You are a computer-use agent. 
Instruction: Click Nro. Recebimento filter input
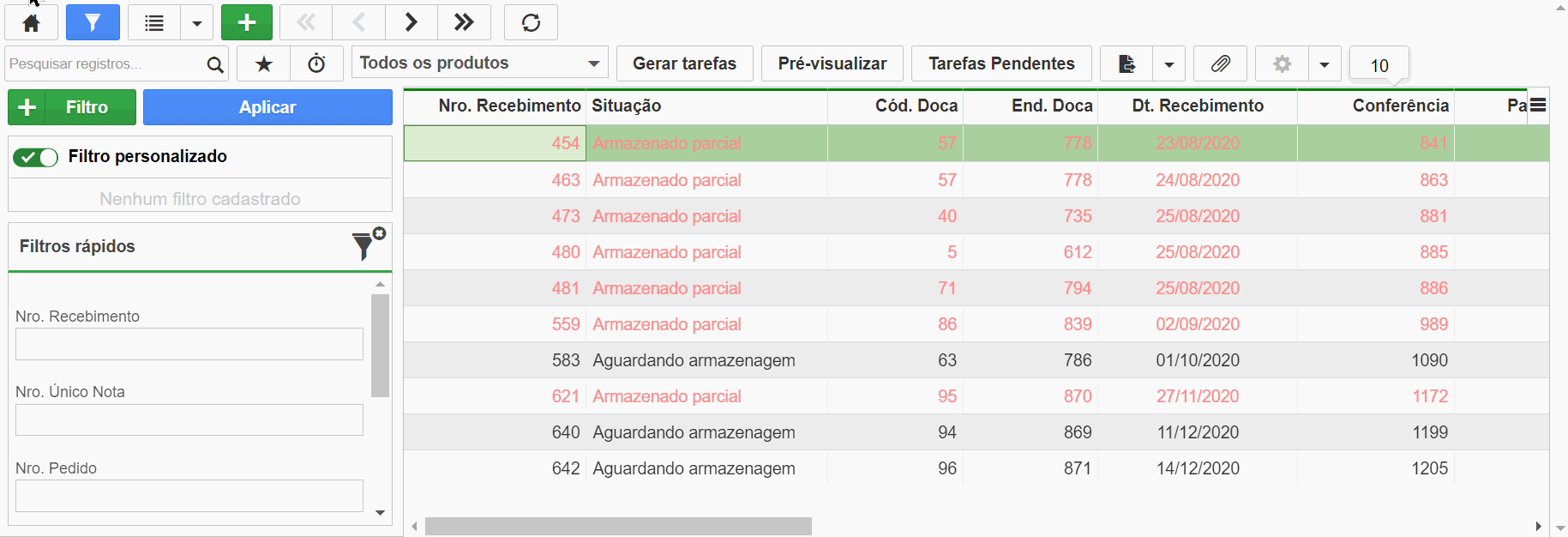click(189, 344)
